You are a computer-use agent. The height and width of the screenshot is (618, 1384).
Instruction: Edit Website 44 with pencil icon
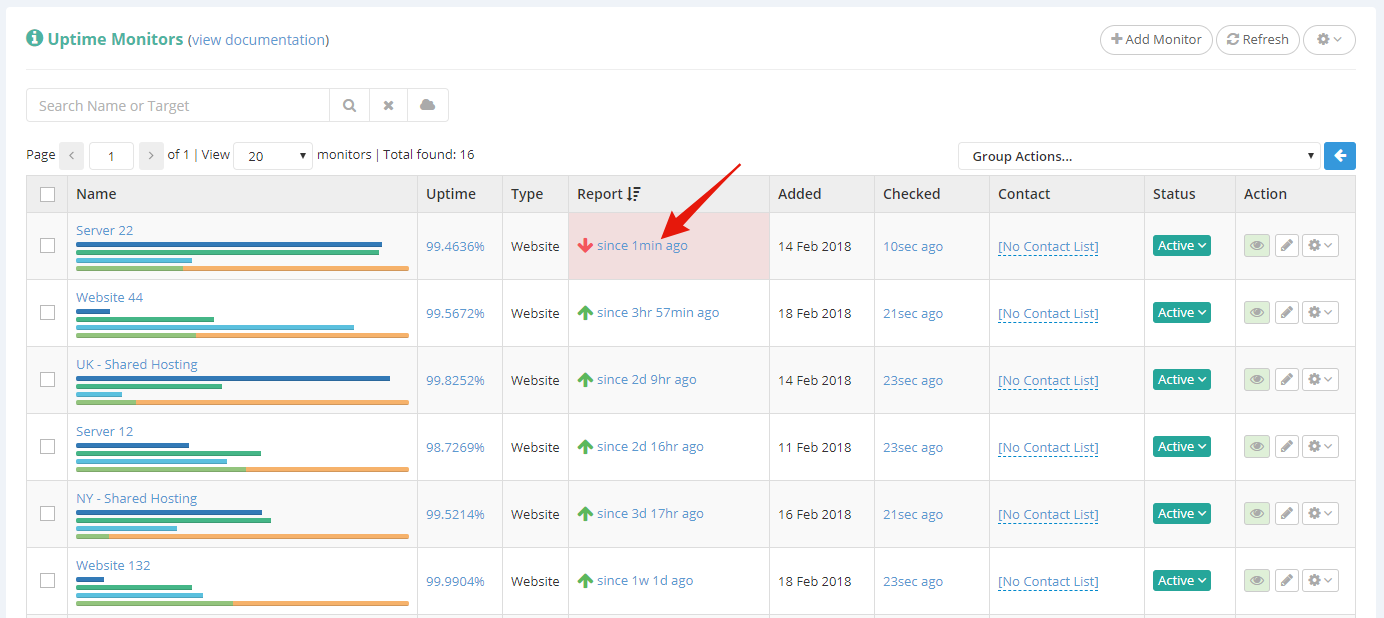click(x=1287, y=313)
